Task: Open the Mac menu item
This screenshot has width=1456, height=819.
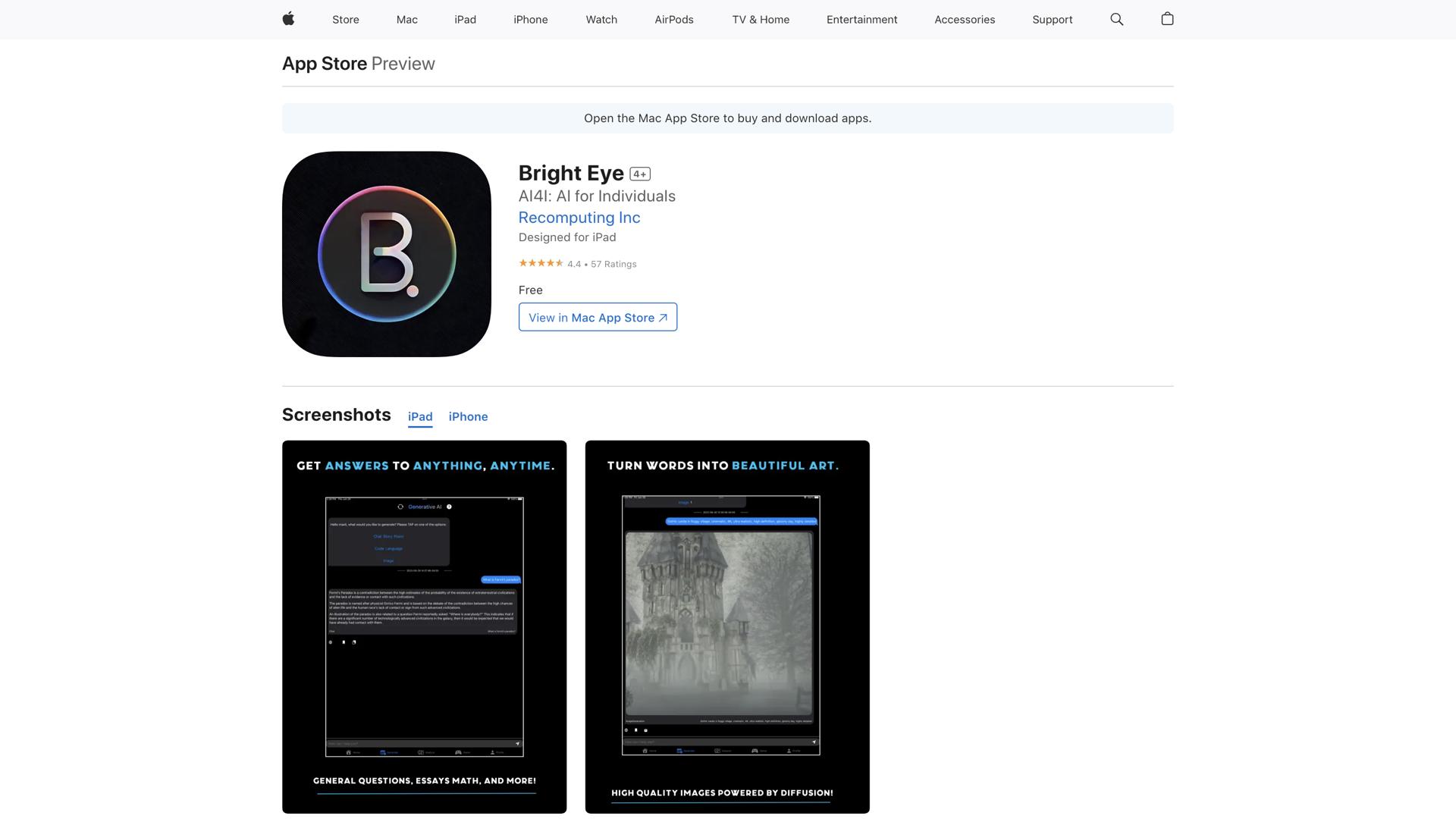Action: [x=406, y=19]
